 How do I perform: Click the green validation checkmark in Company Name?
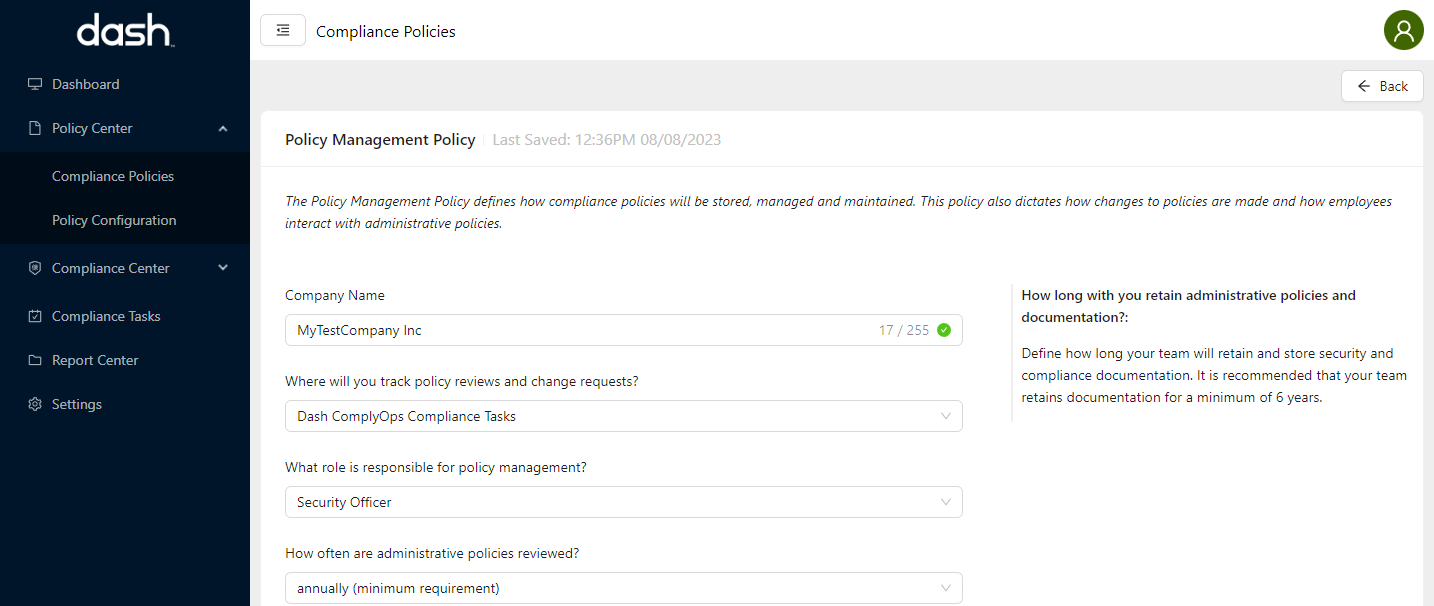point(944,330)
